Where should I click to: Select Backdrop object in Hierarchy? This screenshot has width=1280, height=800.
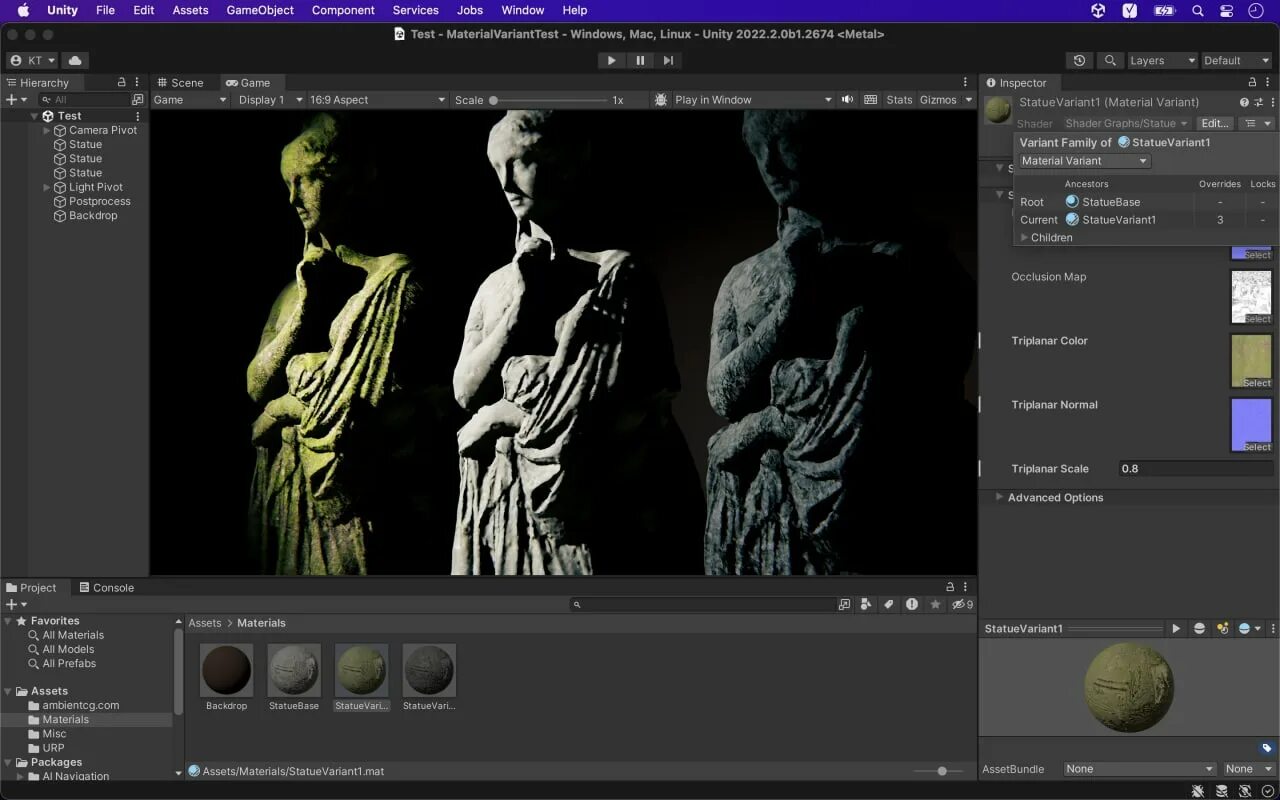(92, 216)
